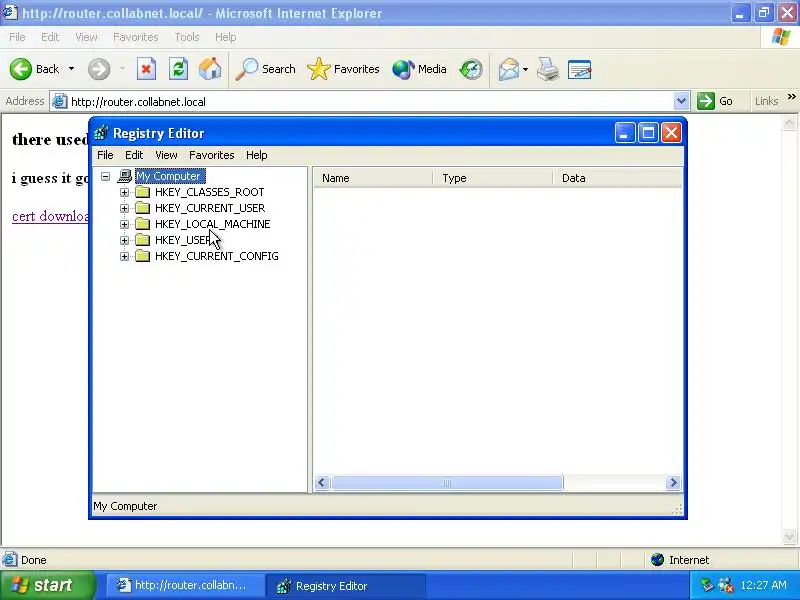Click the Registry Editor title bar icon
800x600 pixels.
[101, 133]
